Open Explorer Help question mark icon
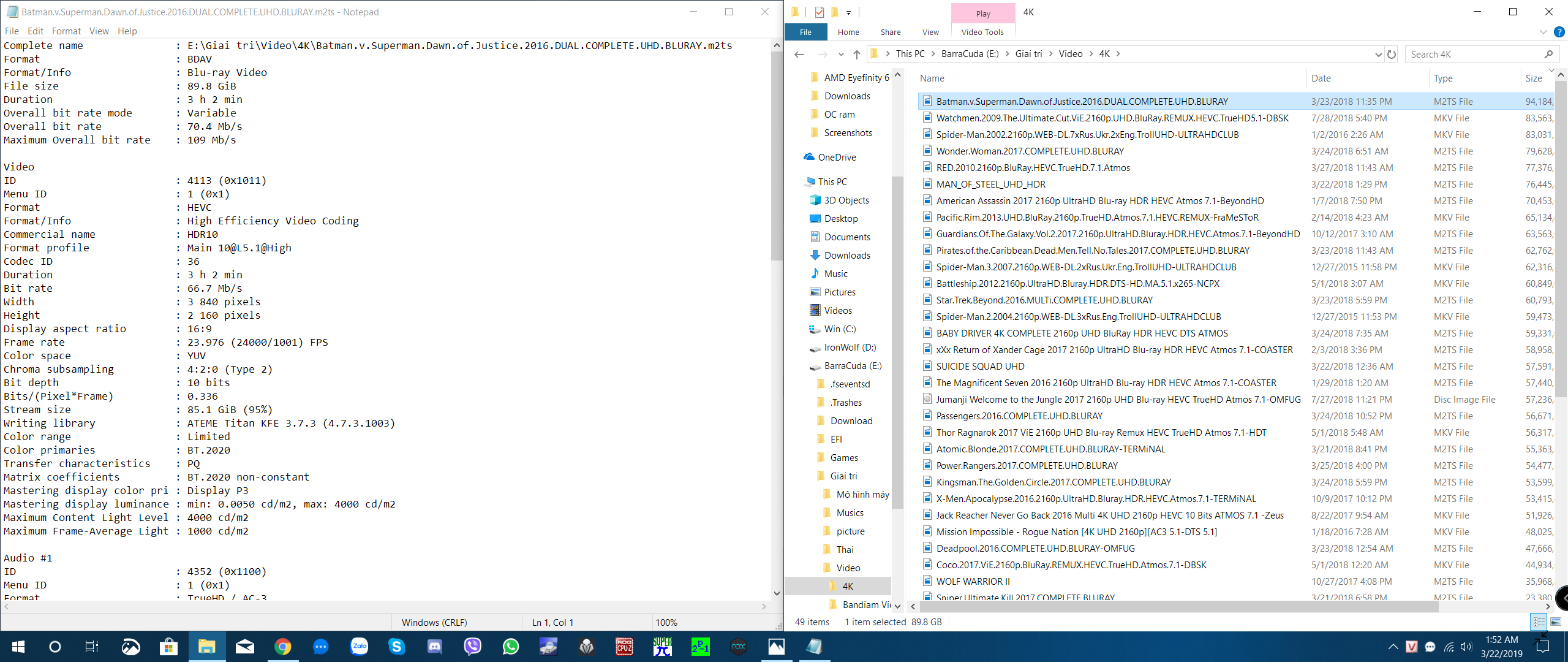Screen dimensions: 1568x662 point(1559,32)
